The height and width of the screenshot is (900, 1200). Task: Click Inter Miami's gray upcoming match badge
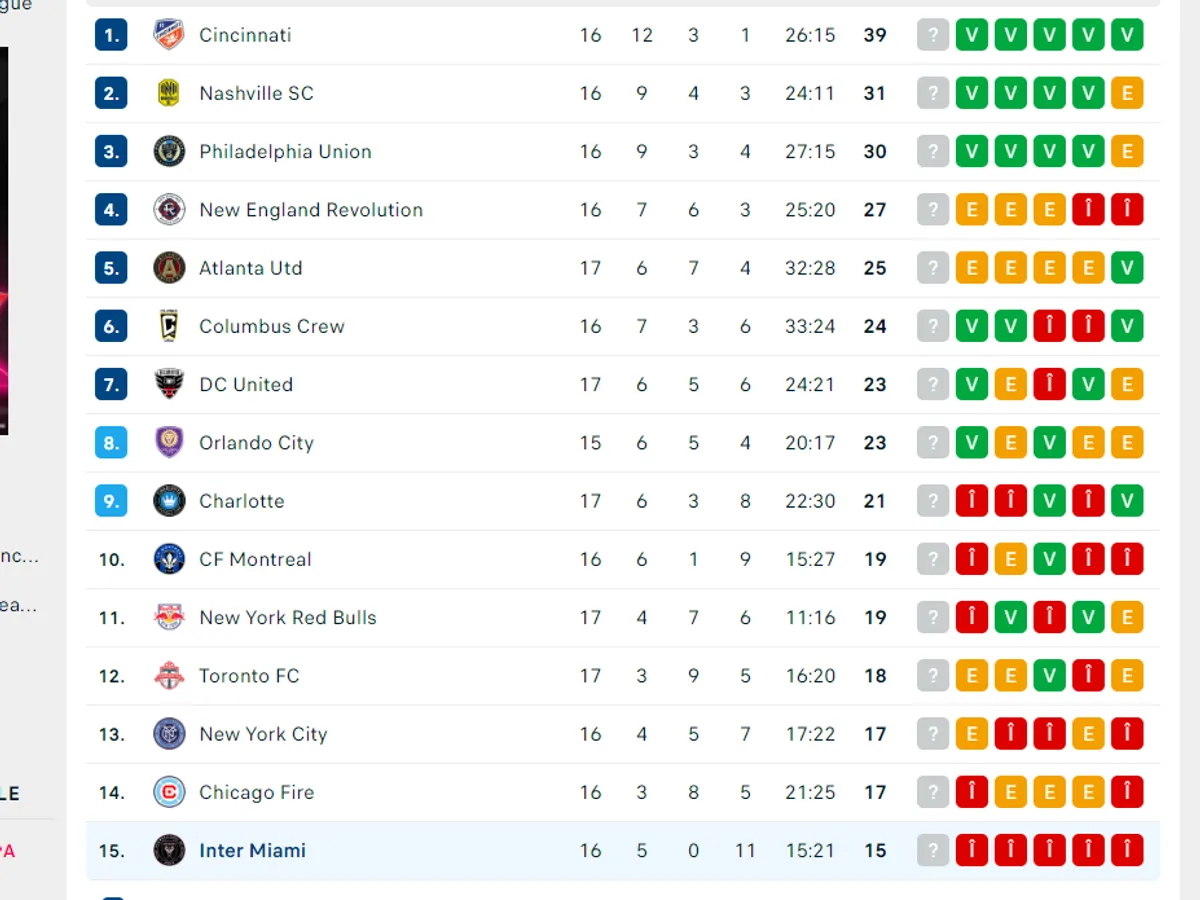pos(933,851)
